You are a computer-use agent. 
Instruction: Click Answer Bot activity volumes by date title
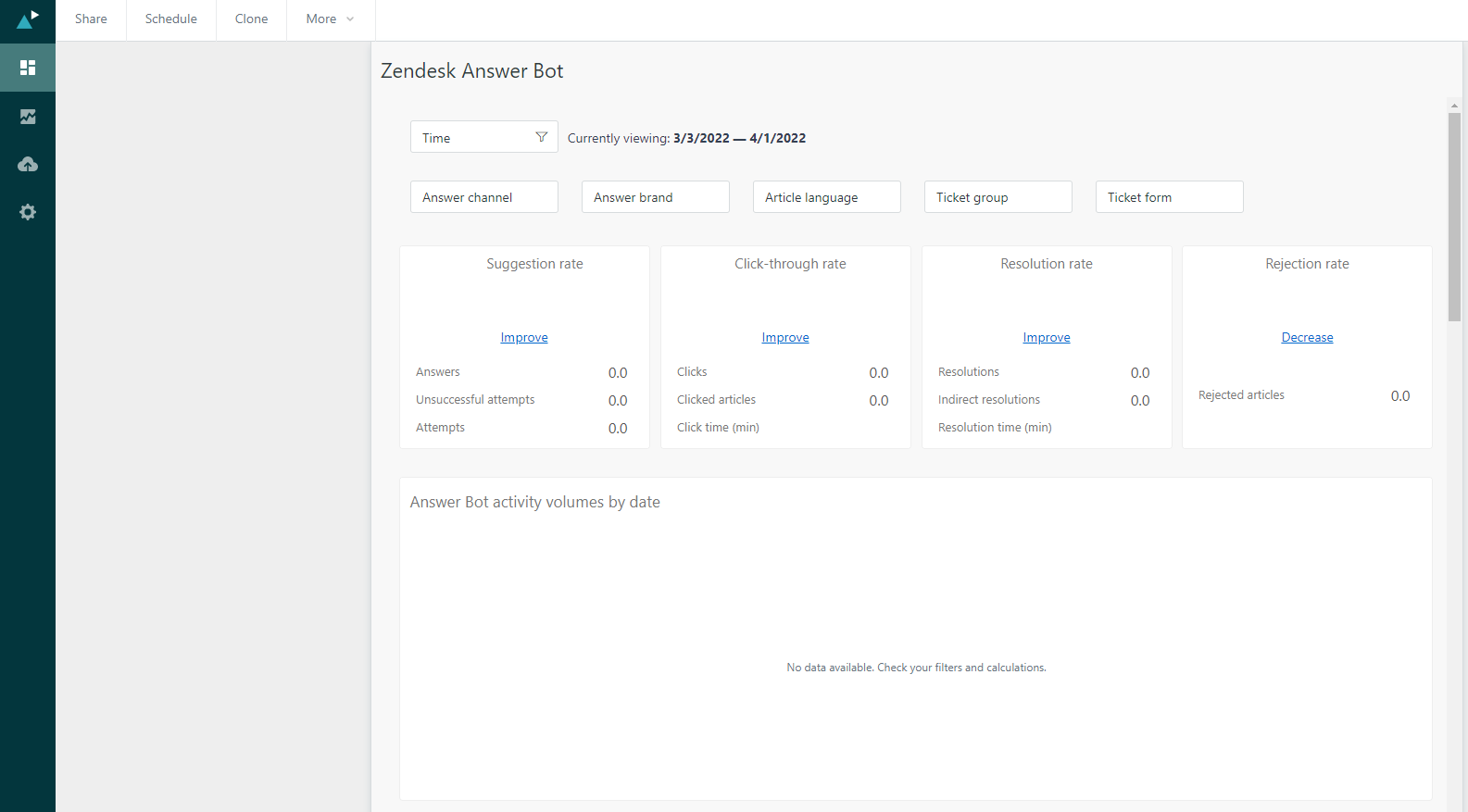tap(535, 502)
